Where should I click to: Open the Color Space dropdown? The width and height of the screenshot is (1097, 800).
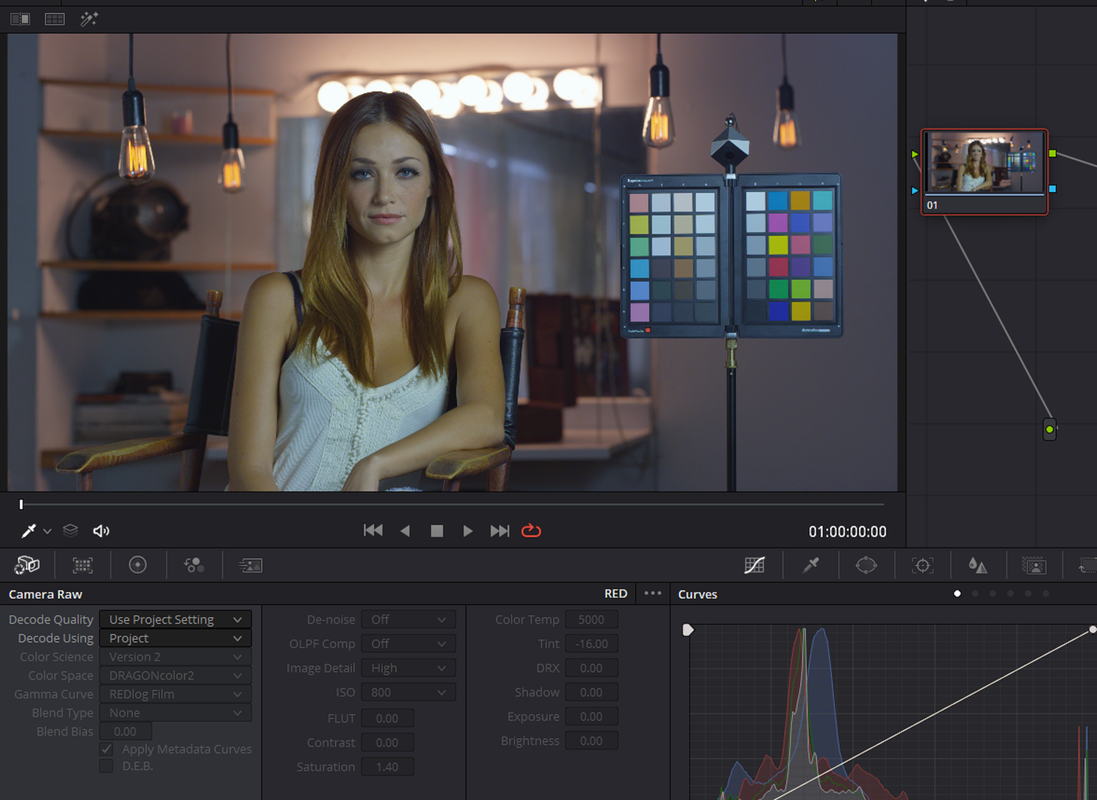point(175,675)
